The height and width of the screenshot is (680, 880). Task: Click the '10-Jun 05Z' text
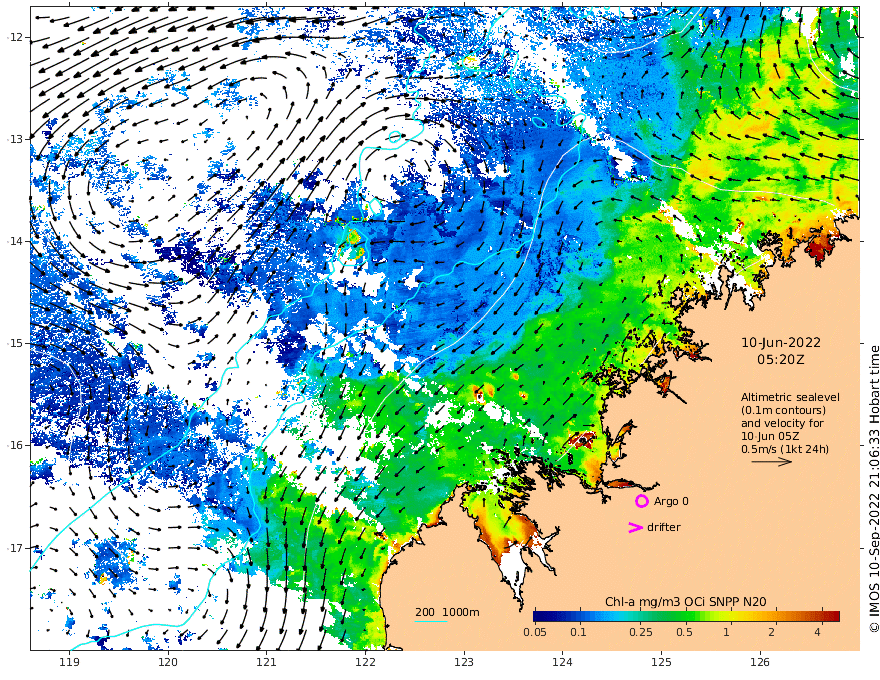pos(770,436)
